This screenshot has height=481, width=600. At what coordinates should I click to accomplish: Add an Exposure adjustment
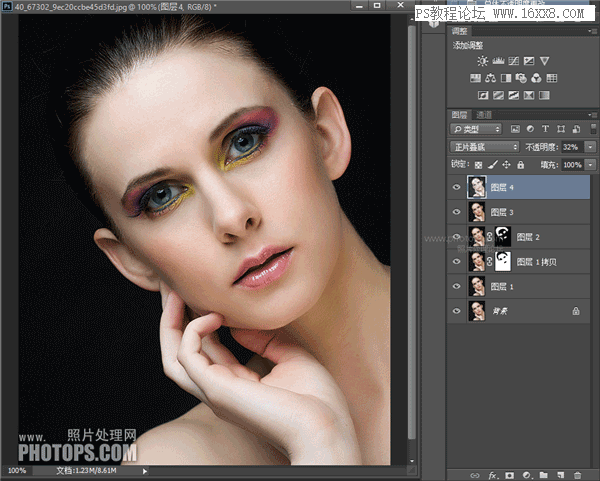pyautogui.click(x=529, y=61)
